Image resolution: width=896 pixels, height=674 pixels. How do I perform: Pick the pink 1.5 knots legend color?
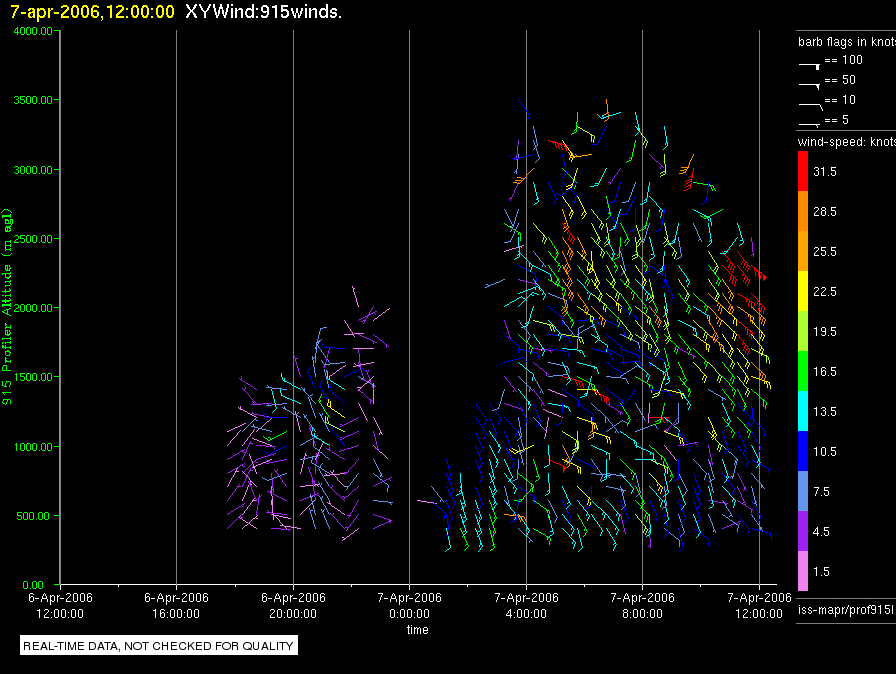(x=803, y=571)
